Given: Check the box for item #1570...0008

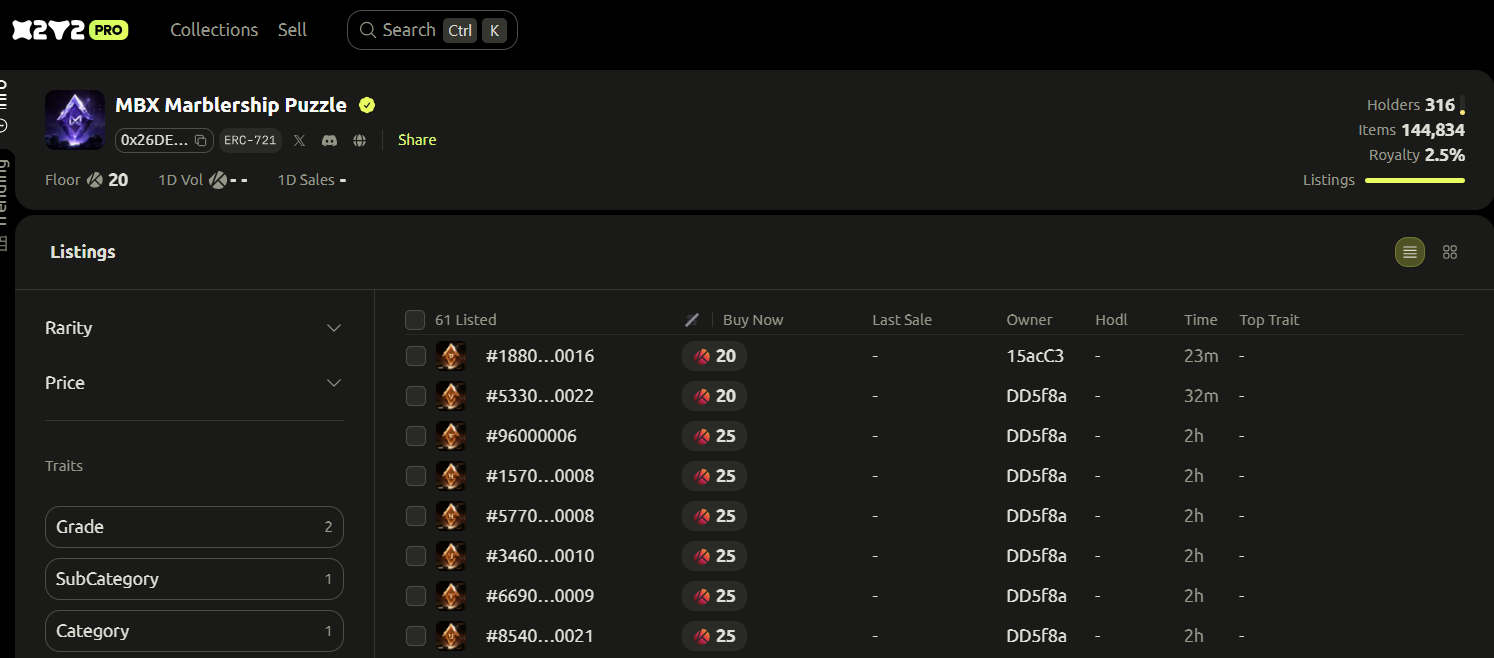Looking at the screenshot, I should pos(416,476).
